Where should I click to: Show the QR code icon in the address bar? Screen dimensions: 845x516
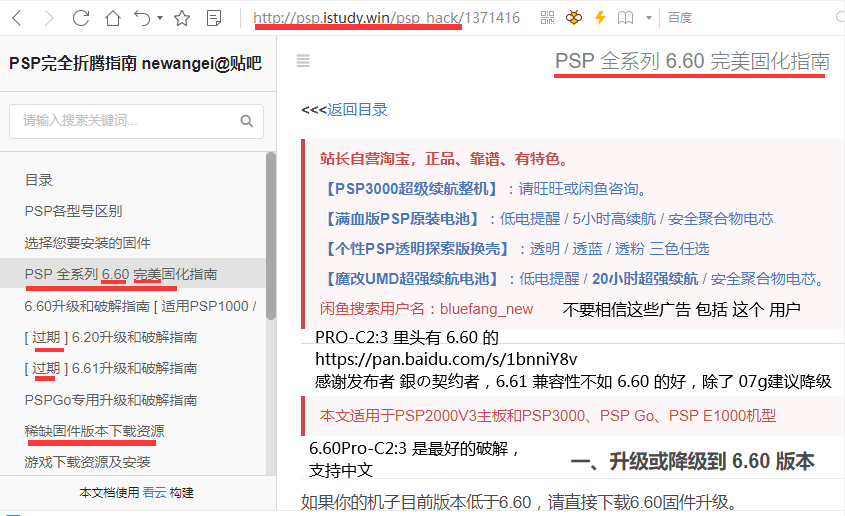(548, 18)
